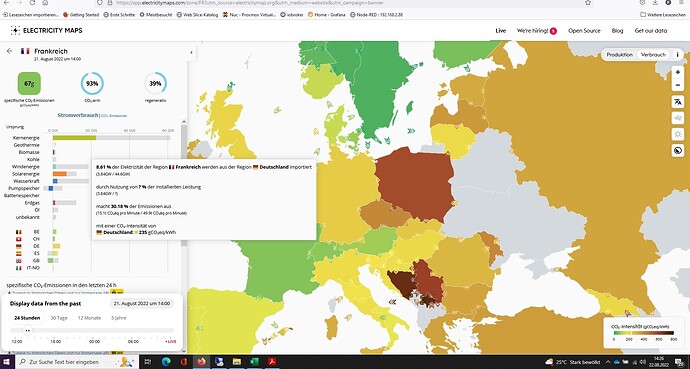
Task: Click the CO₂ intensity color legend bar
Action: pos(643,333)
